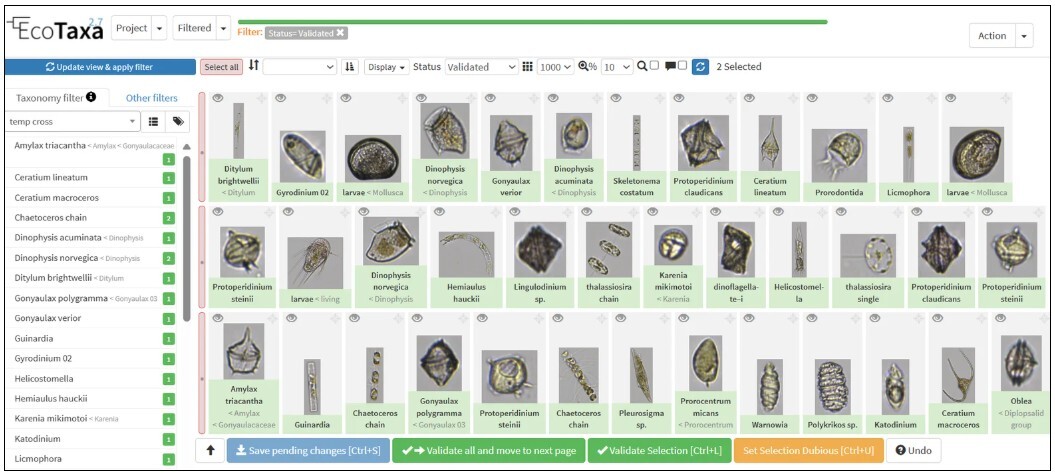Toggle the magnifier checkbox in the toolbar
Viewport: 1055px width, 473px height.
654,66
